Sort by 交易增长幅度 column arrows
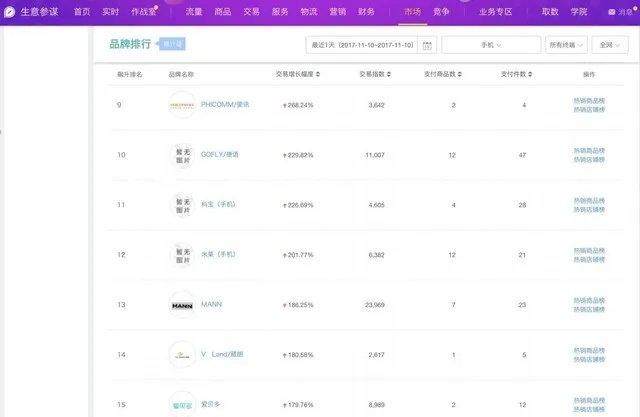640x417 pixels. 318,74
